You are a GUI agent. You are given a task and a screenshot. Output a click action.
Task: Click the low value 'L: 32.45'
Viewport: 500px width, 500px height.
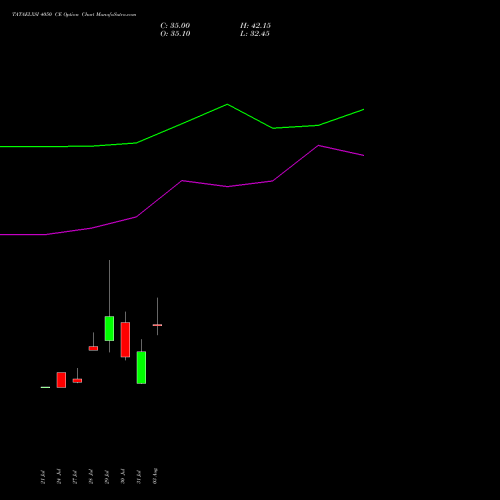(255, 34)
